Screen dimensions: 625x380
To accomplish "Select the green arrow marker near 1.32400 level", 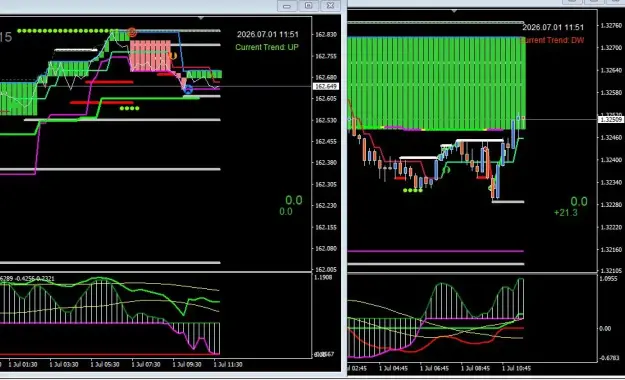I will coord(447,170).
